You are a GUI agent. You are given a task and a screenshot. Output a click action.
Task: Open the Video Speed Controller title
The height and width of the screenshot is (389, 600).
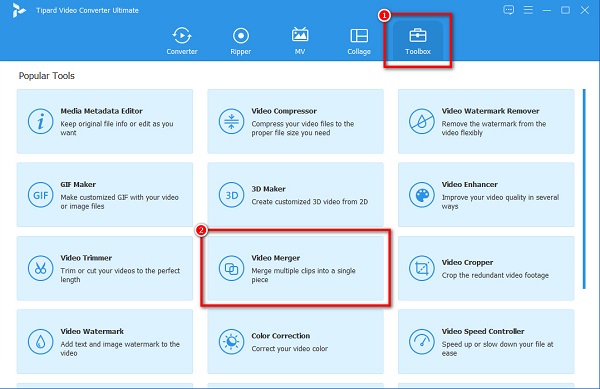pos(483,331)
